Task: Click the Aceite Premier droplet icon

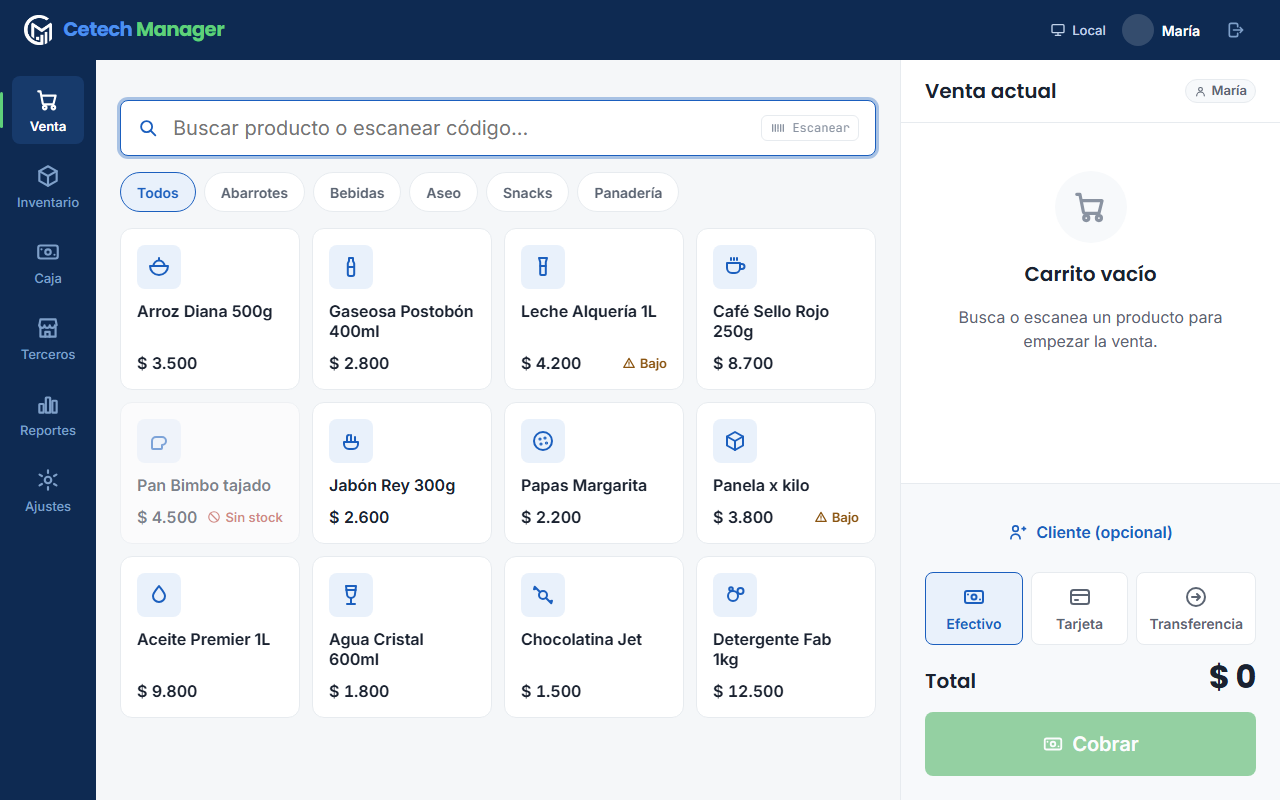Action: tap(159, 595)
